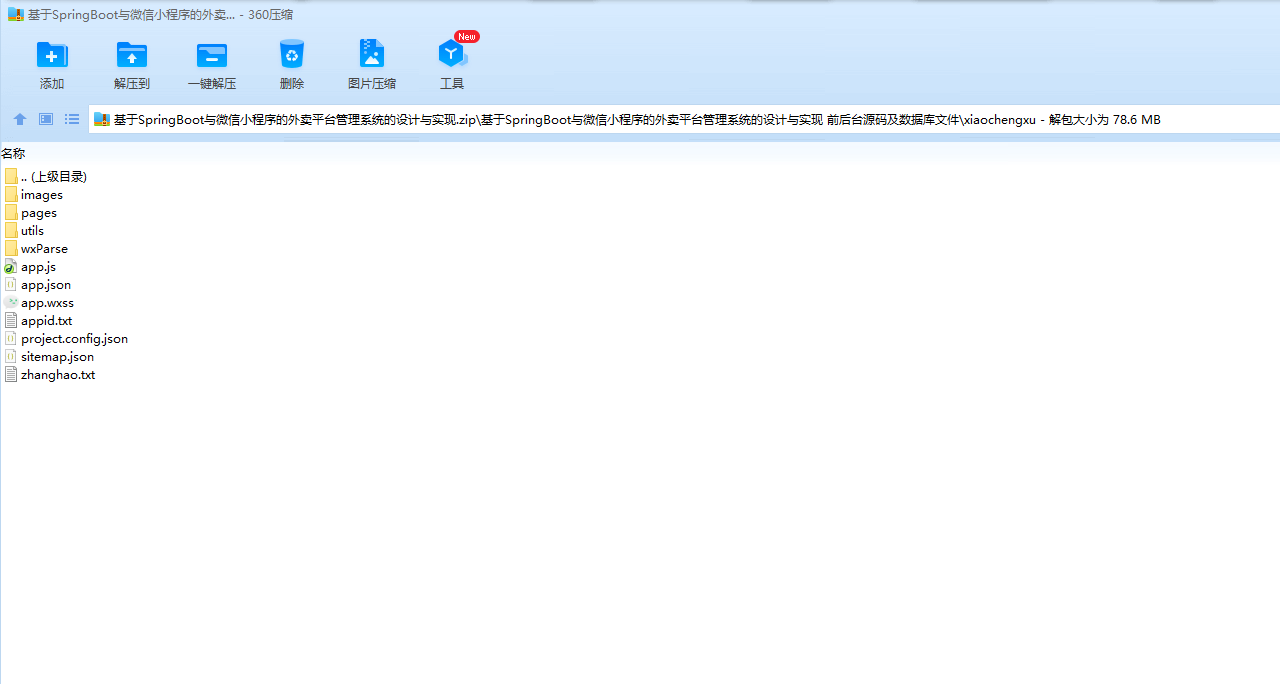Click the 一键解压 one-click extract icon
1280x684 pixels.
(x=212, y=55)
